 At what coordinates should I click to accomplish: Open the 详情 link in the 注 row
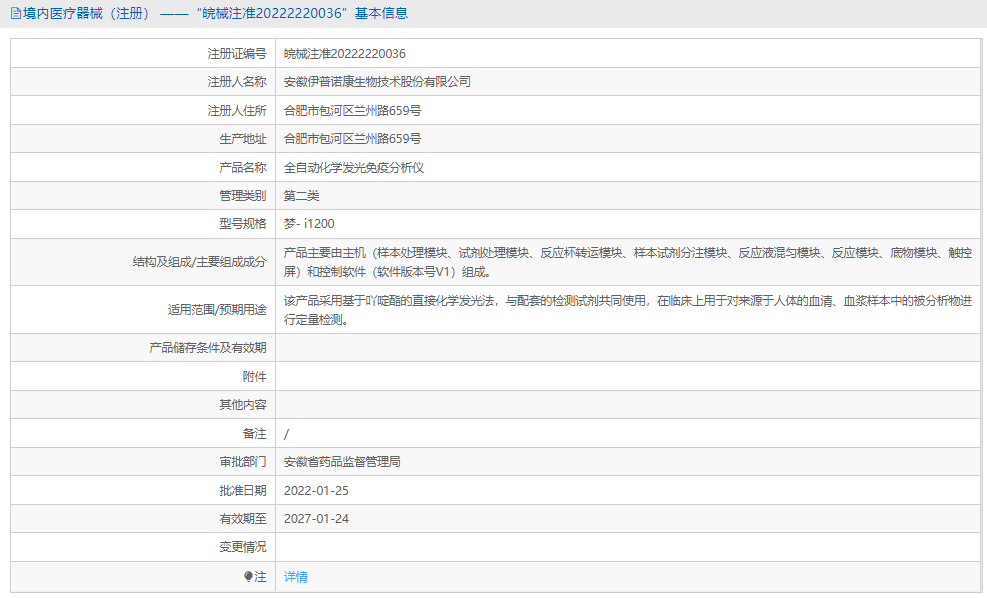(295, 577)
